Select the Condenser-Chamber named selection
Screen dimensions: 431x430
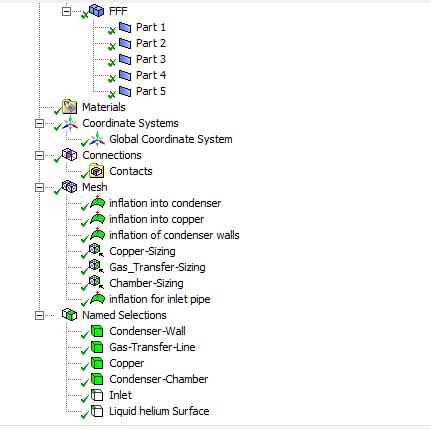click(159, 379)
